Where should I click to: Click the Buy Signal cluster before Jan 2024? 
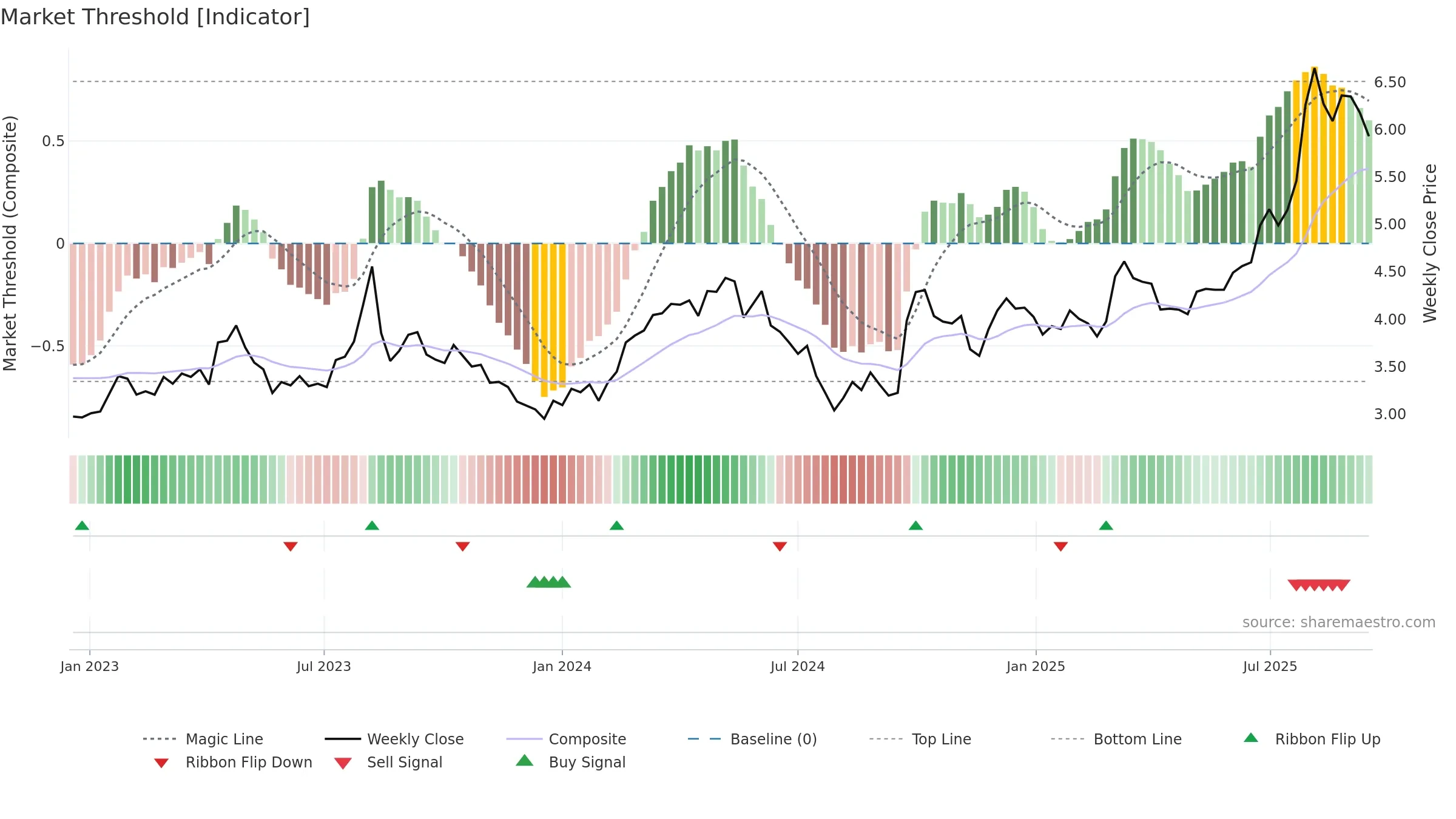(x=548, y=582)
